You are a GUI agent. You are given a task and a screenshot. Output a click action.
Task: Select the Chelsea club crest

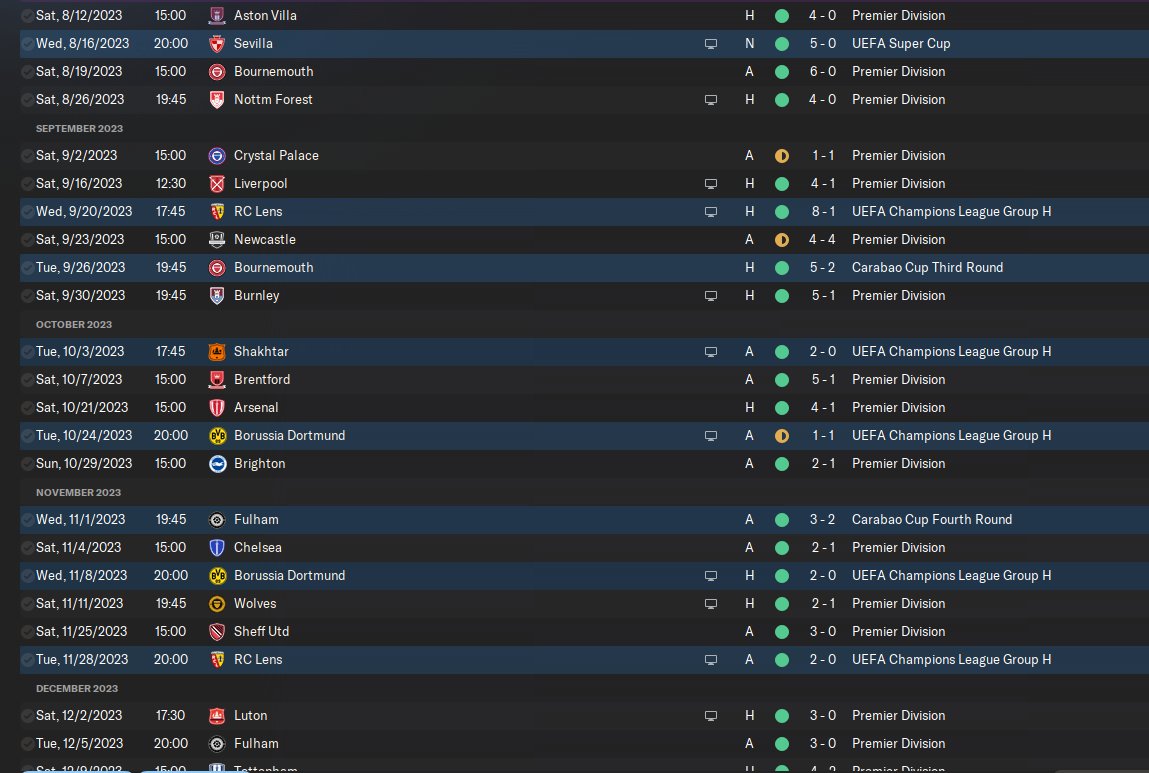coord(217,548)
